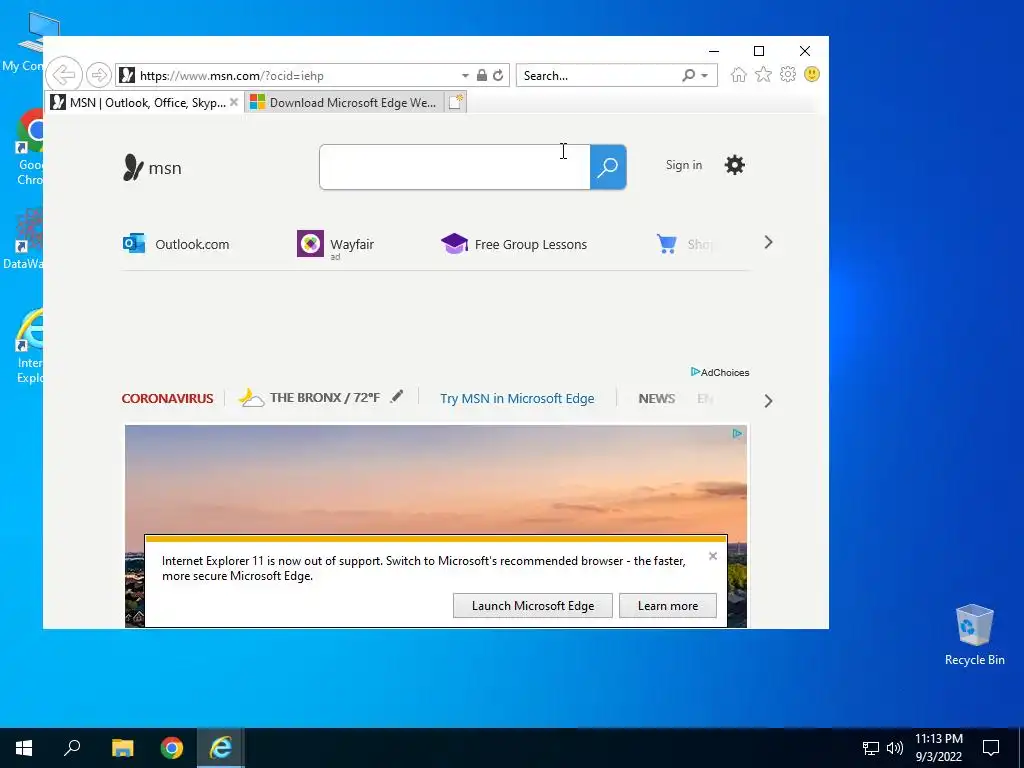Screen dimensions: 1024x768
Task: Open the volume speaker tray icon
Action: coord(895,748)
